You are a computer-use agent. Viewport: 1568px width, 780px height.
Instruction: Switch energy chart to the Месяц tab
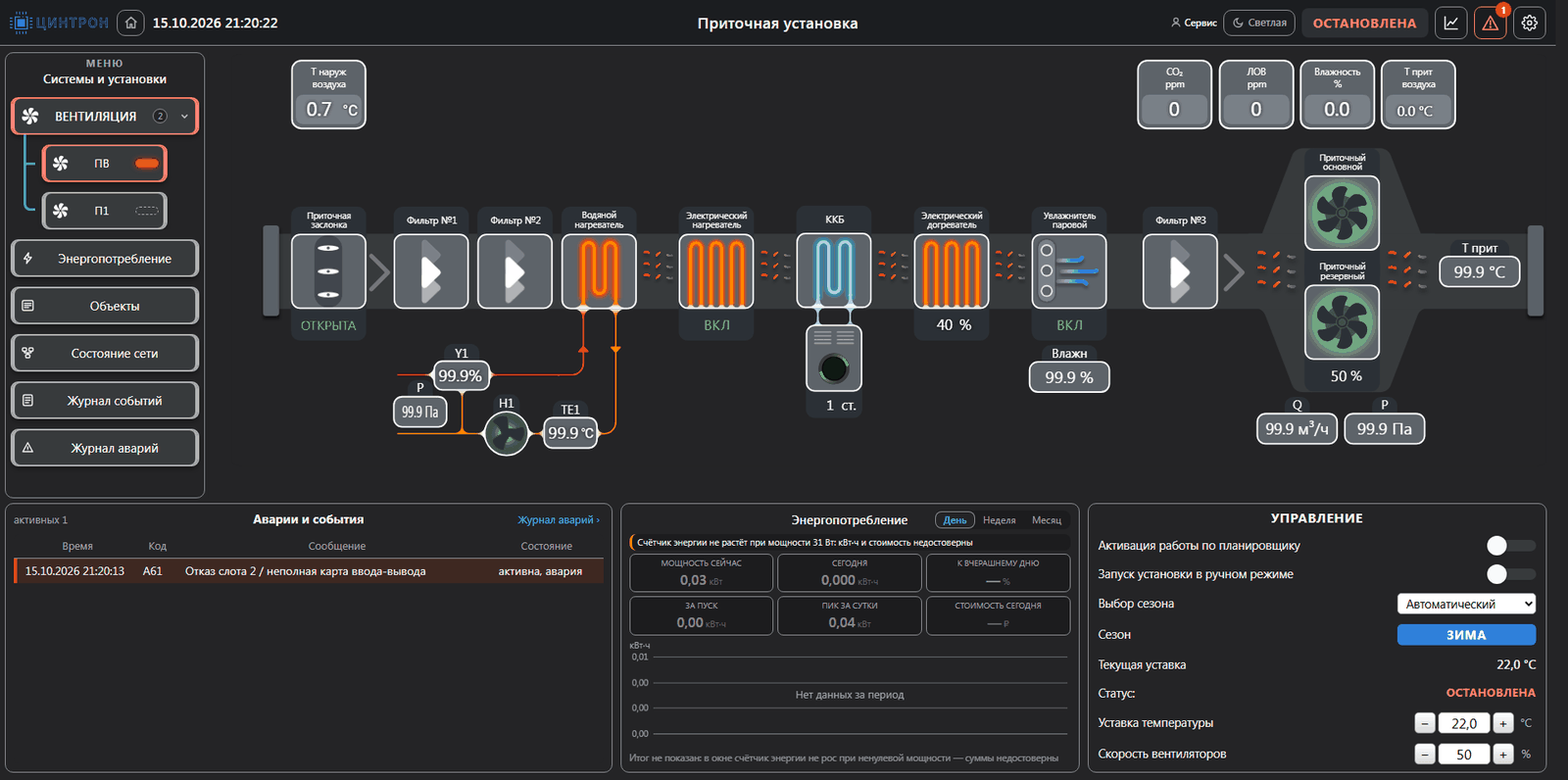[x=1047, y=520]
